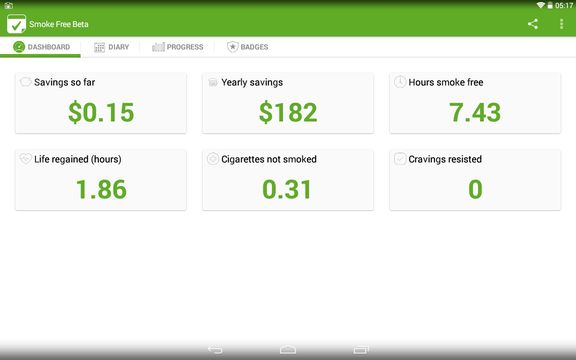Viewport: 576px width, 360px height.
Task: Tap the Android back navigation button
Action: (x=215, y=349)
